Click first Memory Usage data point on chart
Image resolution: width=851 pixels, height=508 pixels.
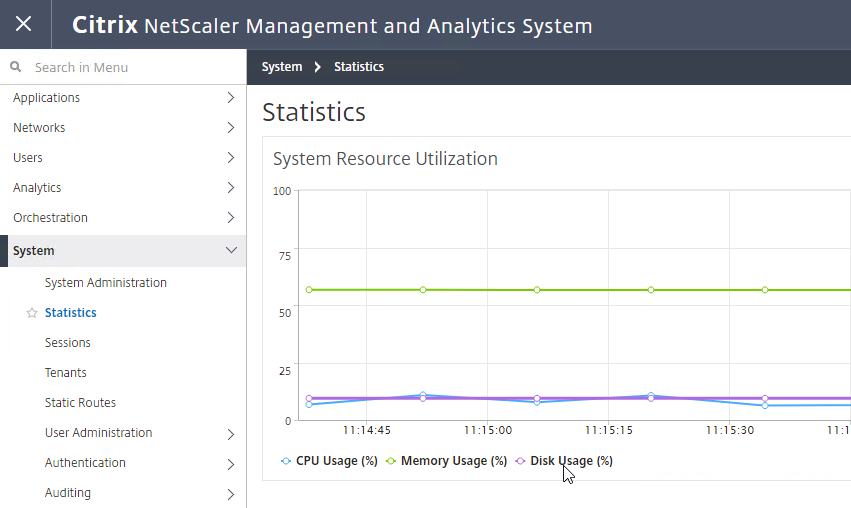(309, 290)
